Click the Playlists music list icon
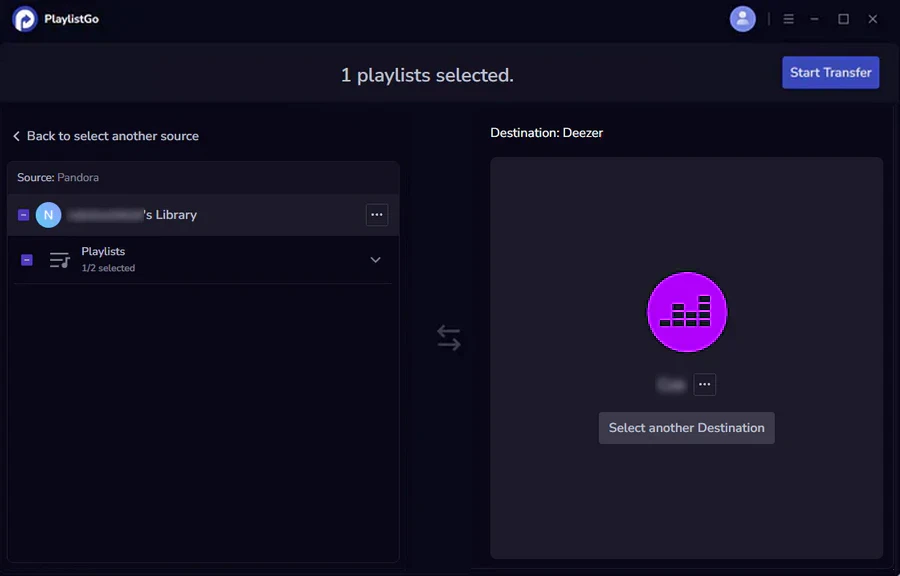 click(59, 260)
